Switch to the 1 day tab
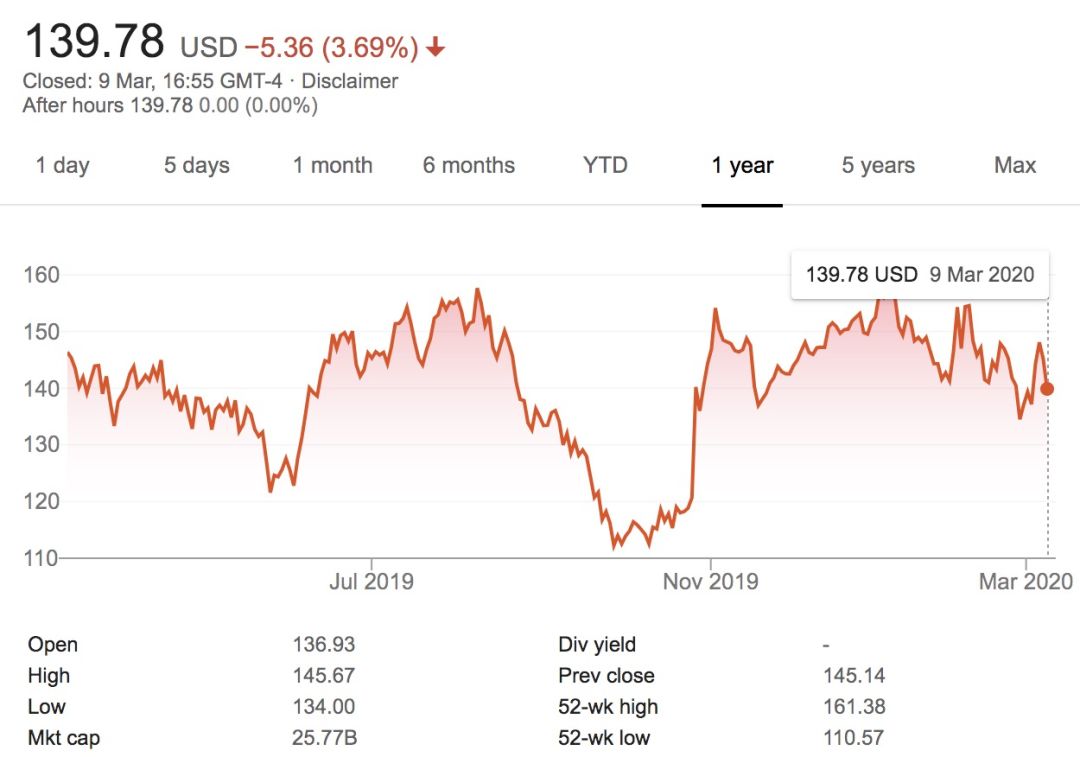Image resolution: width=1080 pixels, height=757 pixels. tap(62, 165)
